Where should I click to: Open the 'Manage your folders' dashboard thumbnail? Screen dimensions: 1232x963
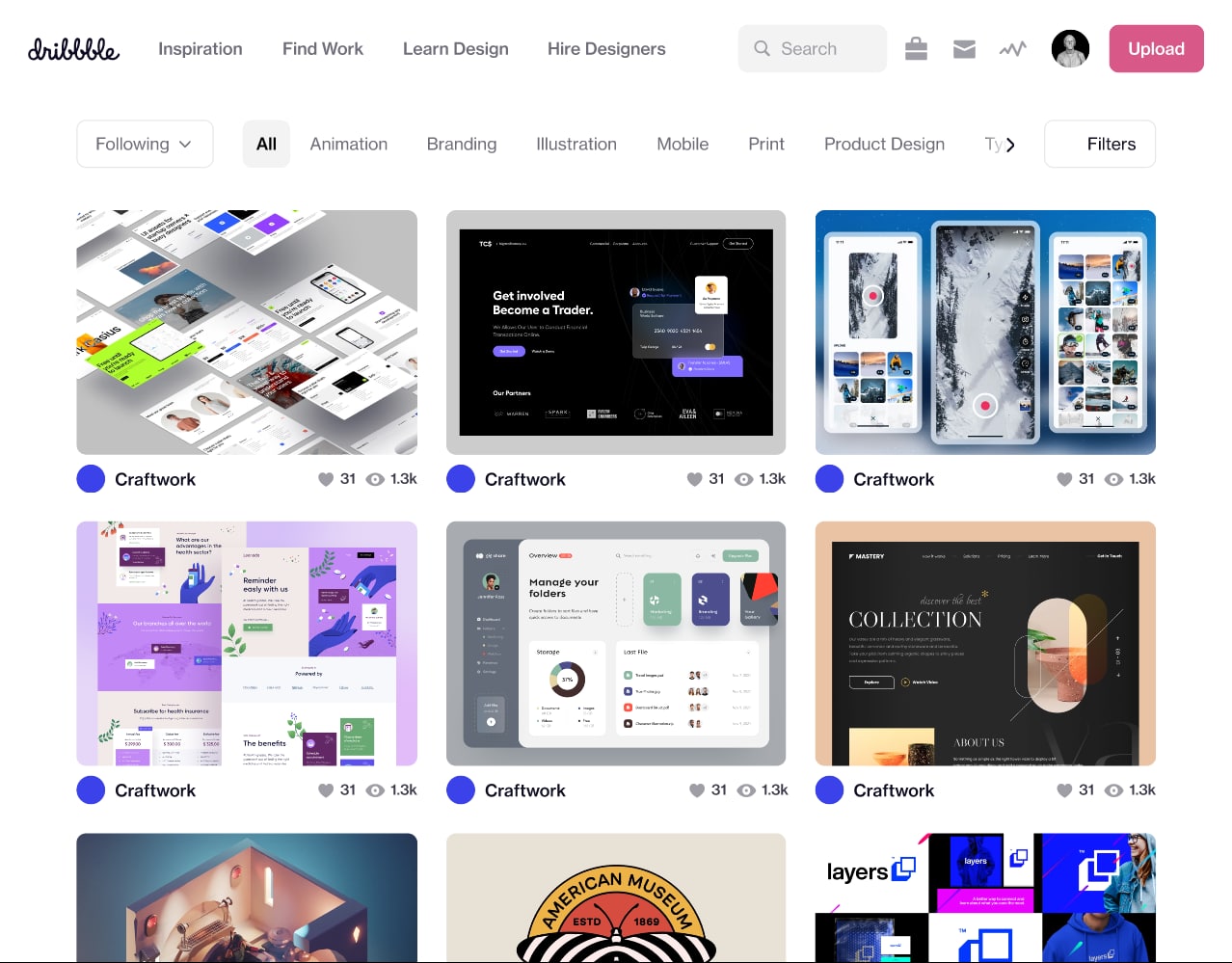[x=616, y=644]
